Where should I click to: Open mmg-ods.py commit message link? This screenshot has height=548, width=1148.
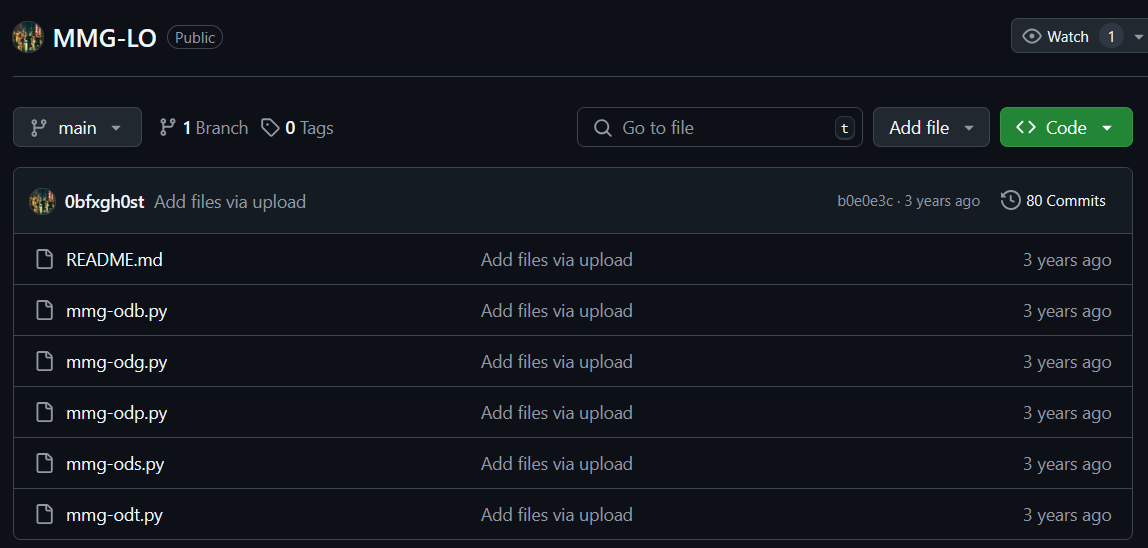556,464
